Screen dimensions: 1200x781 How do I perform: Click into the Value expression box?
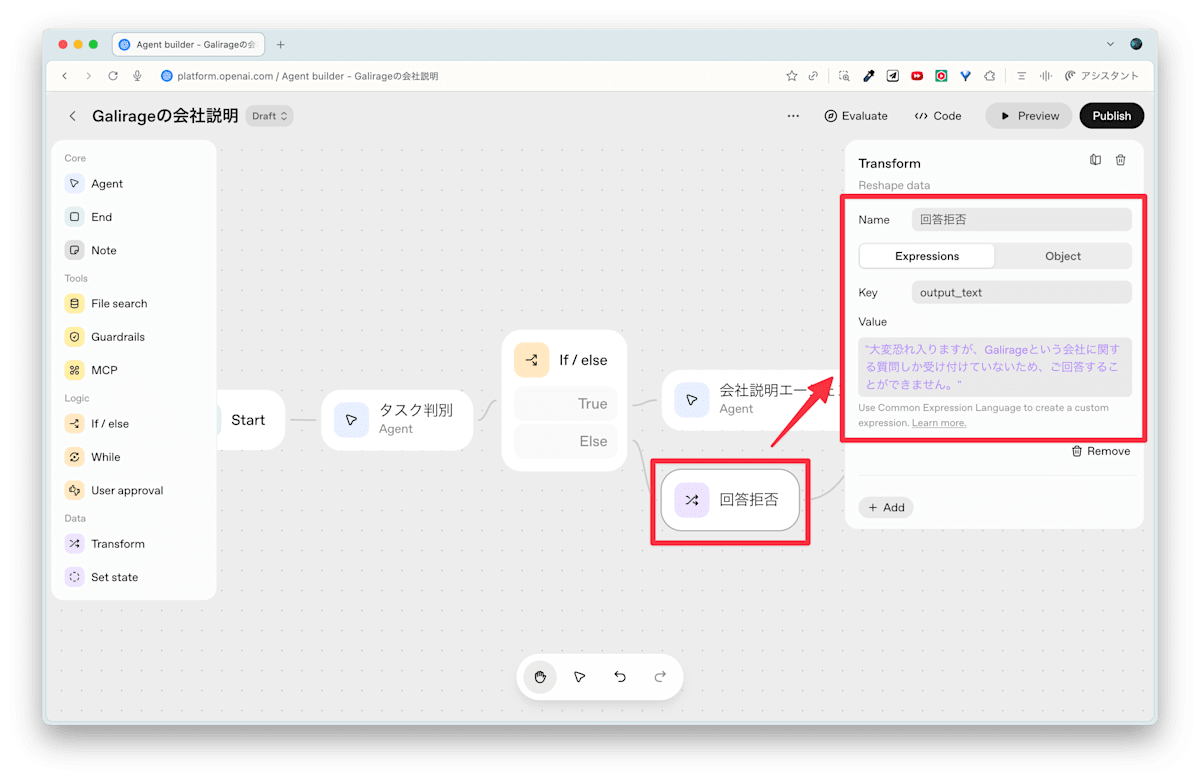tap(995, 367)
